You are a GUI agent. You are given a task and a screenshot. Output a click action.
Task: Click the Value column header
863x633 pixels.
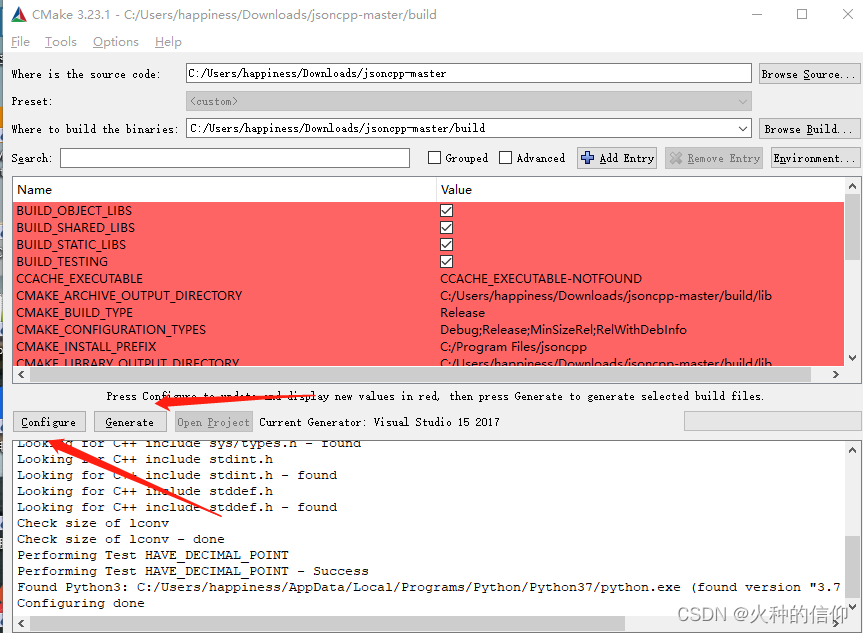click(641, 189)
